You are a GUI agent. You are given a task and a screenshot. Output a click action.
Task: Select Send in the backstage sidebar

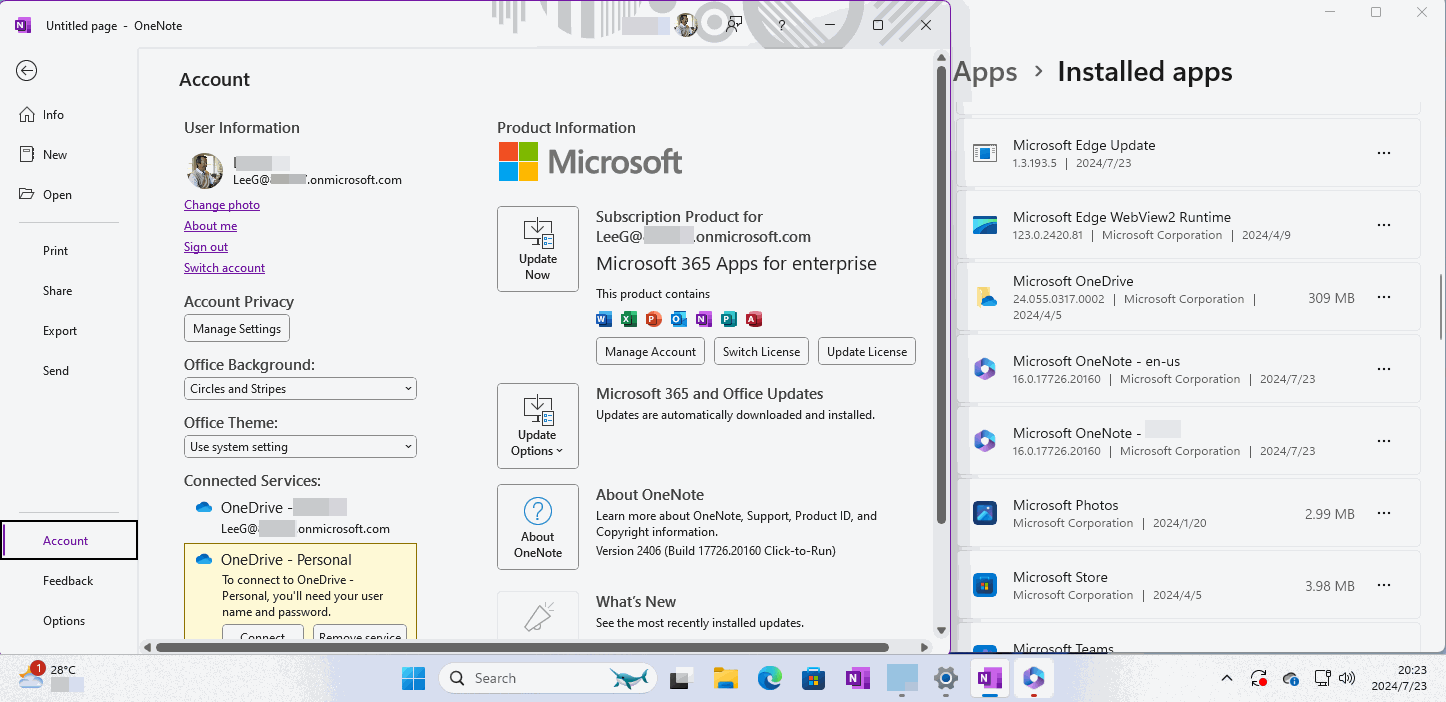click(x=69, y=371)
